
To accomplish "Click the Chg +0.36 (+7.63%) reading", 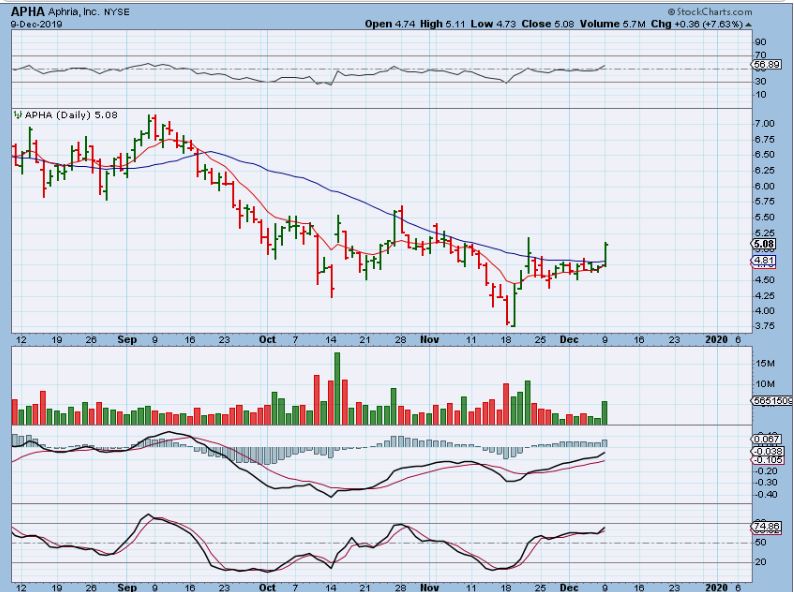I will (x=697, y=24).
